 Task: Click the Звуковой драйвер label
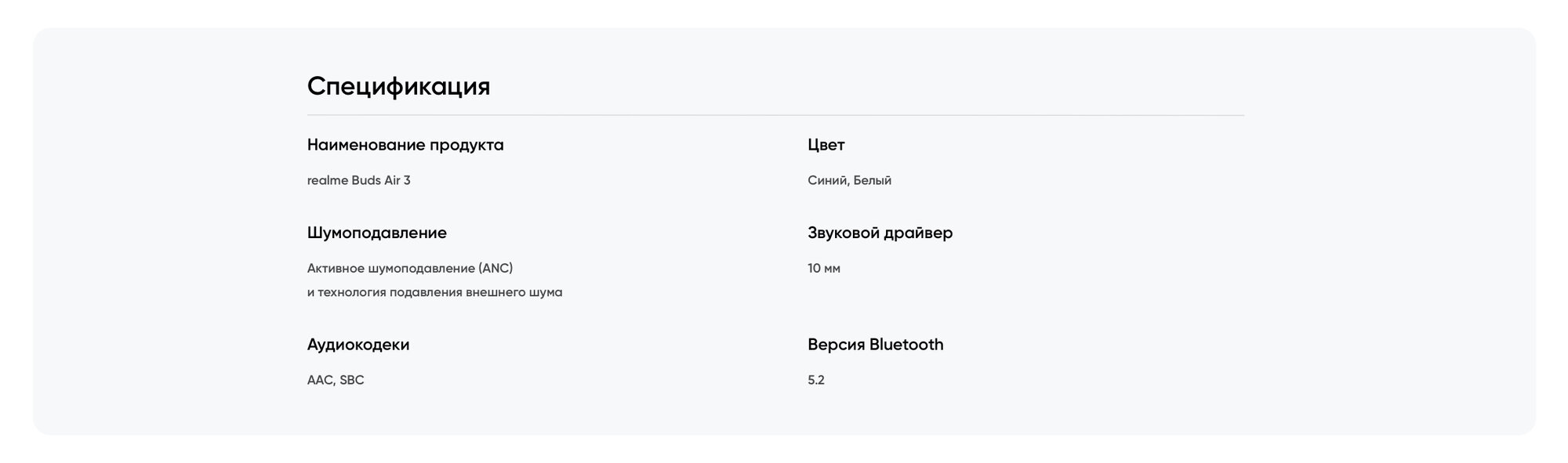click(x=880, y=233)
